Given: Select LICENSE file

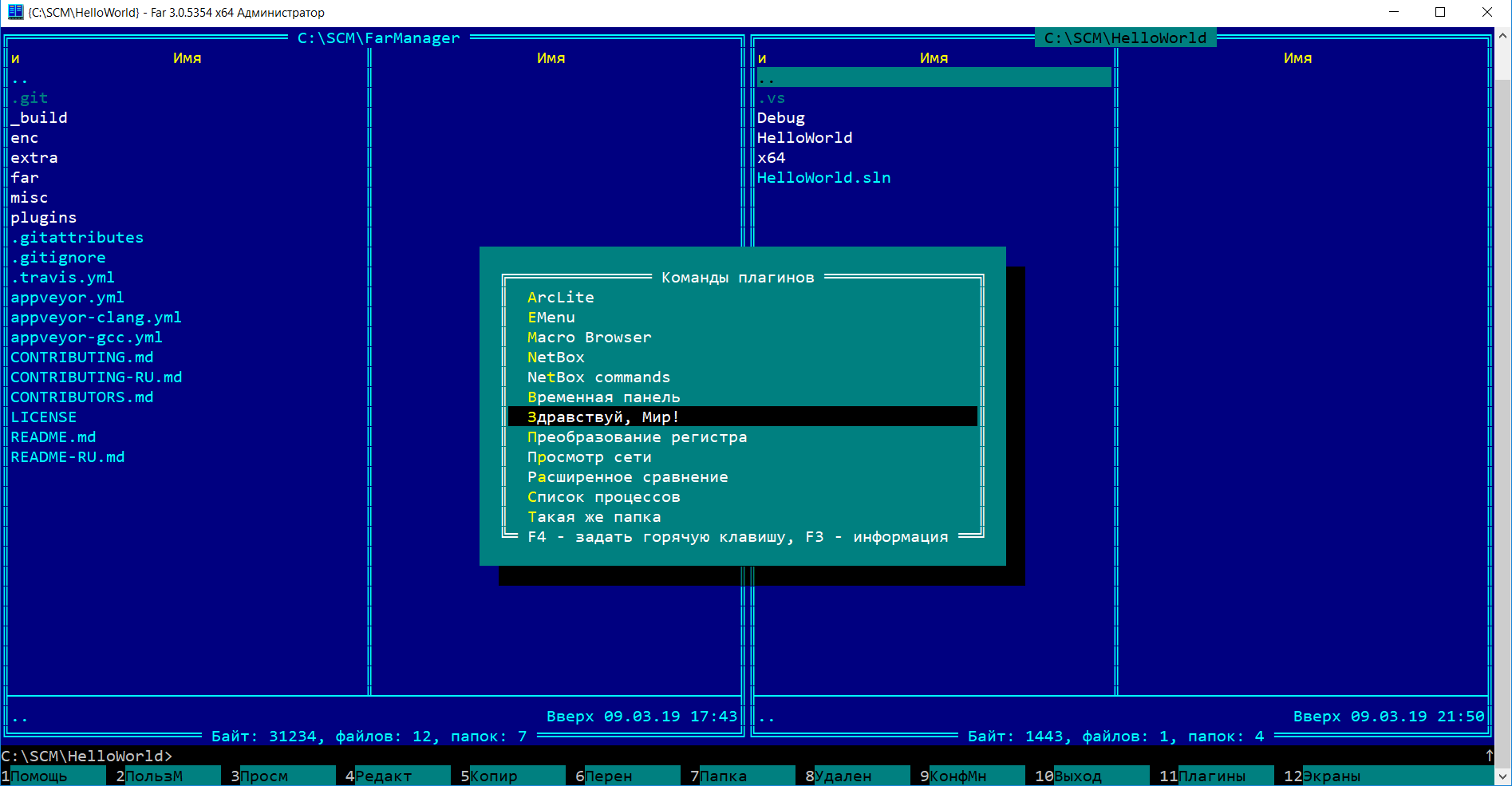Looking at the screenshot, I should tap(44, 417).
